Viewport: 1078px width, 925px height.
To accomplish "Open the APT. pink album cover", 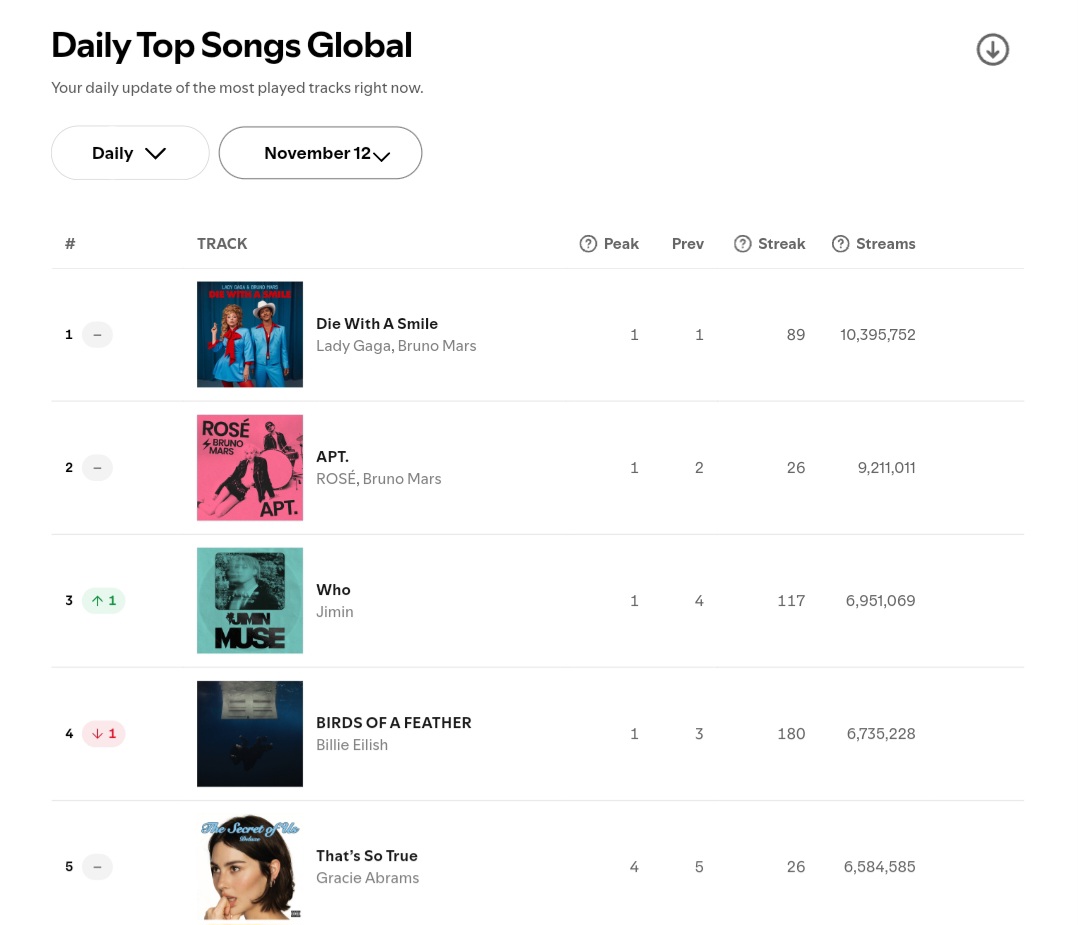I will (250, 468).
